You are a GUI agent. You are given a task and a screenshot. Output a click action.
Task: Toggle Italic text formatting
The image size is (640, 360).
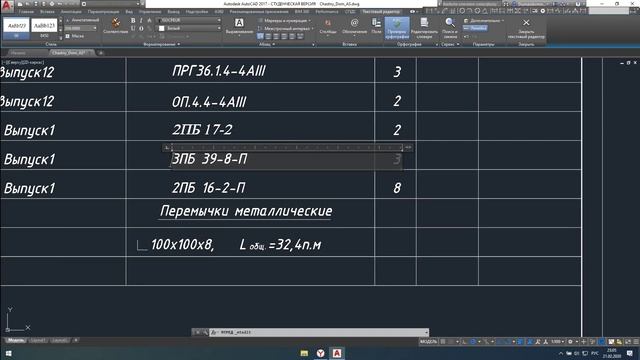click(141, 20)
